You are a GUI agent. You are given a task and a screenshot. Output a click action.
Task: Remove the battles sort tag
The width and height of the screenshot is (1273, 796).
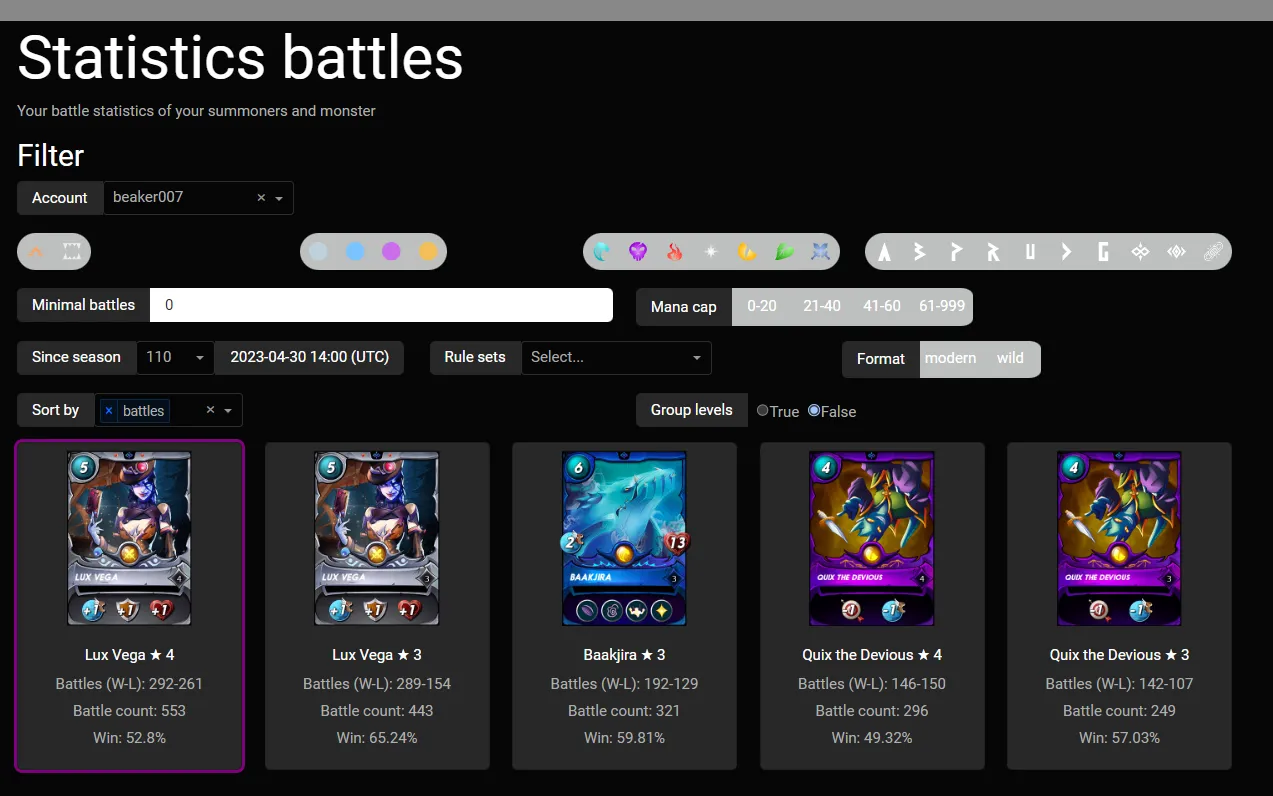[109, 411]
